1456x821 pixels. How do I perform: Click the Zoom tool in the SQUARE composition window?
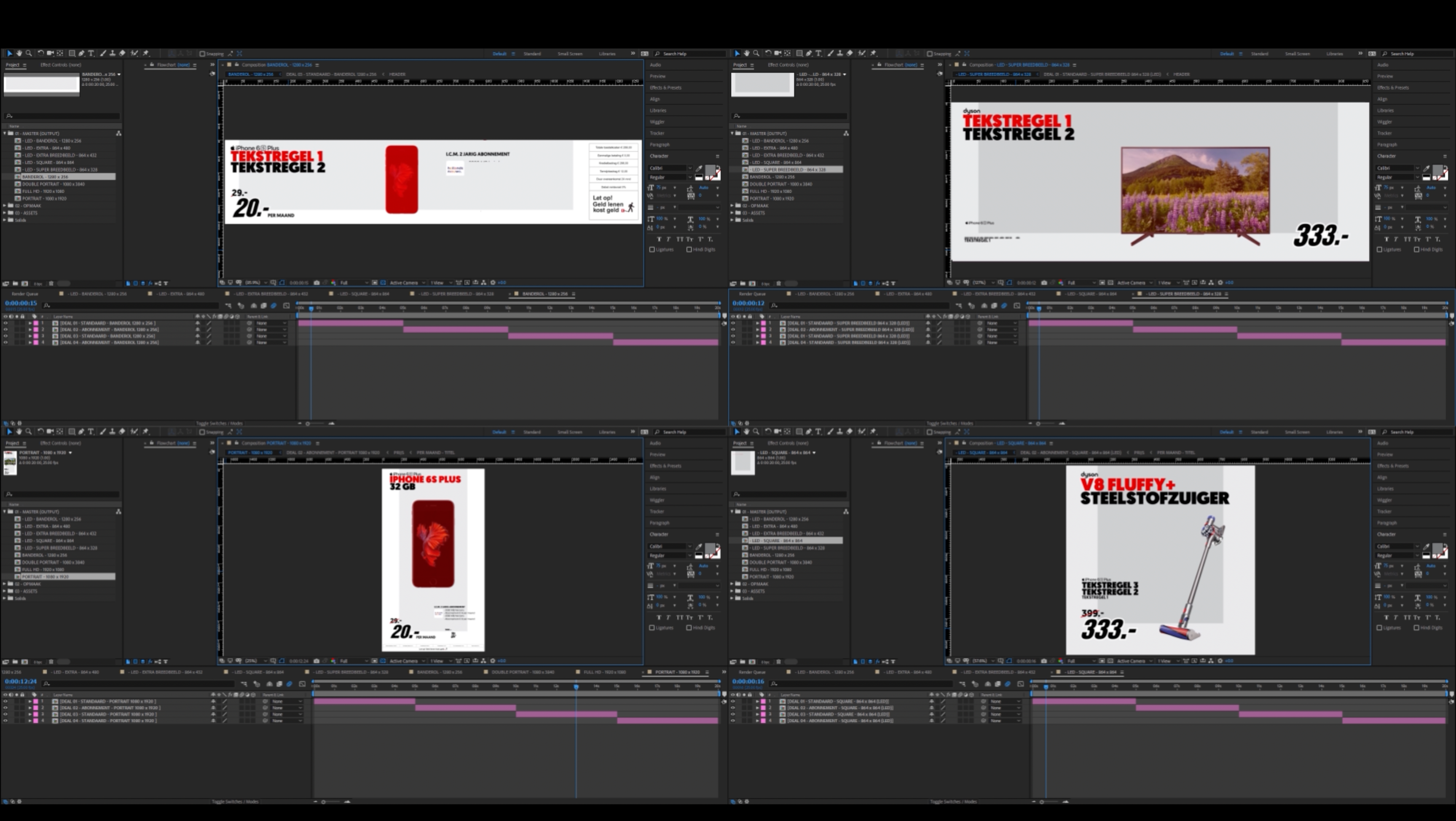756,431
